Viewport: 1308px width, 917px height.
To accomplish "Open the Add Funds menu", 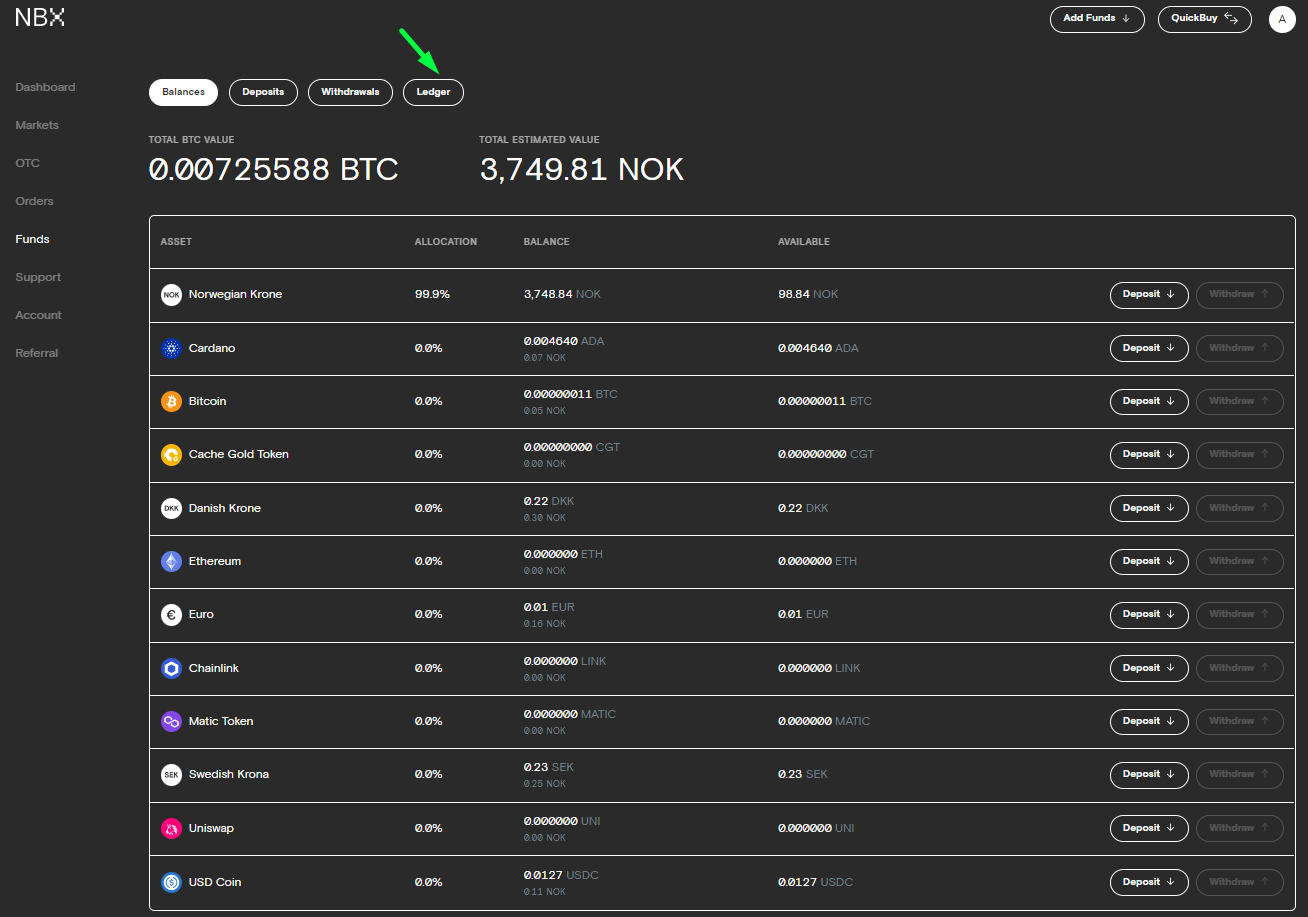I will click(x=1096, y=19).
